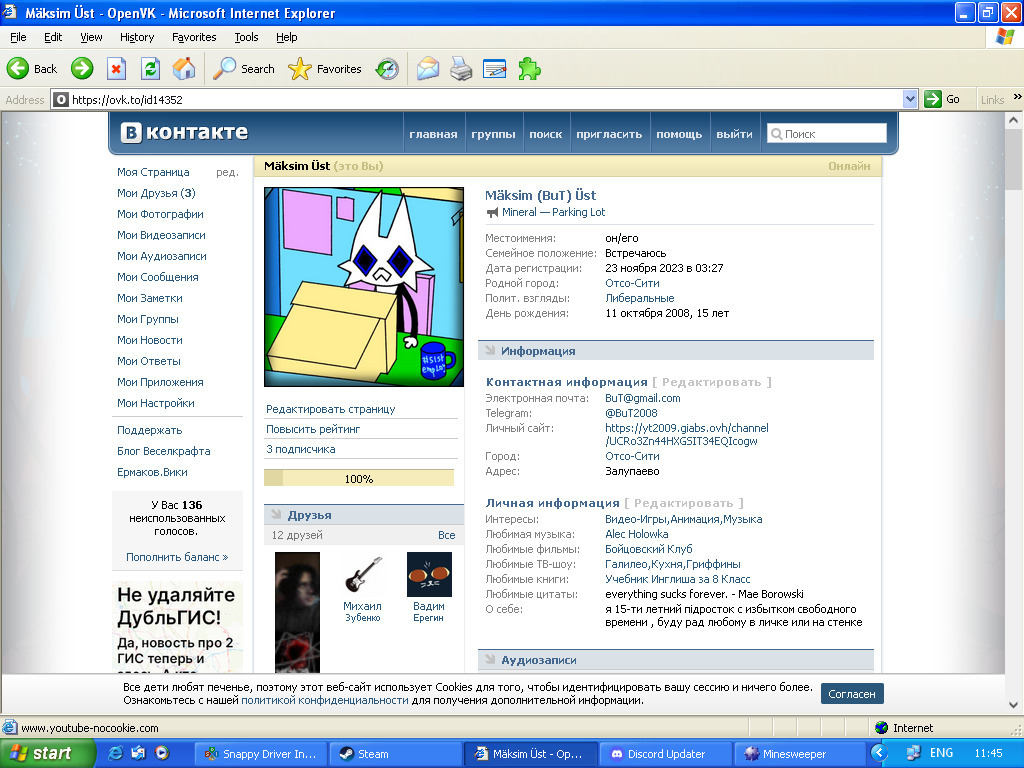
Task: Open the Редактировать страницу link
Action: tap(330, 409)
